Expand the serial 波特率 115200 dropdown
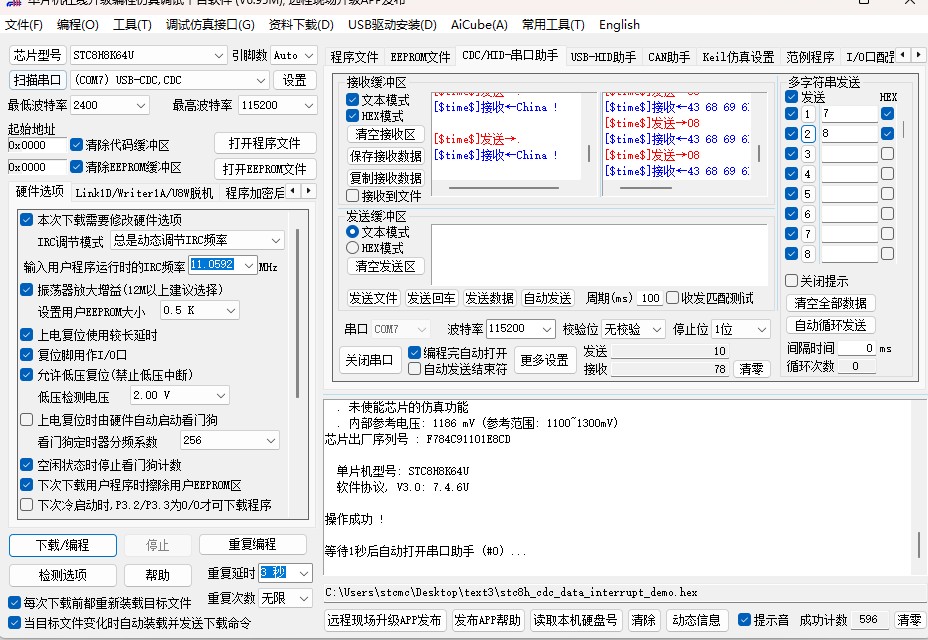The height and width of the screenshot is (640, 928). 547,329
